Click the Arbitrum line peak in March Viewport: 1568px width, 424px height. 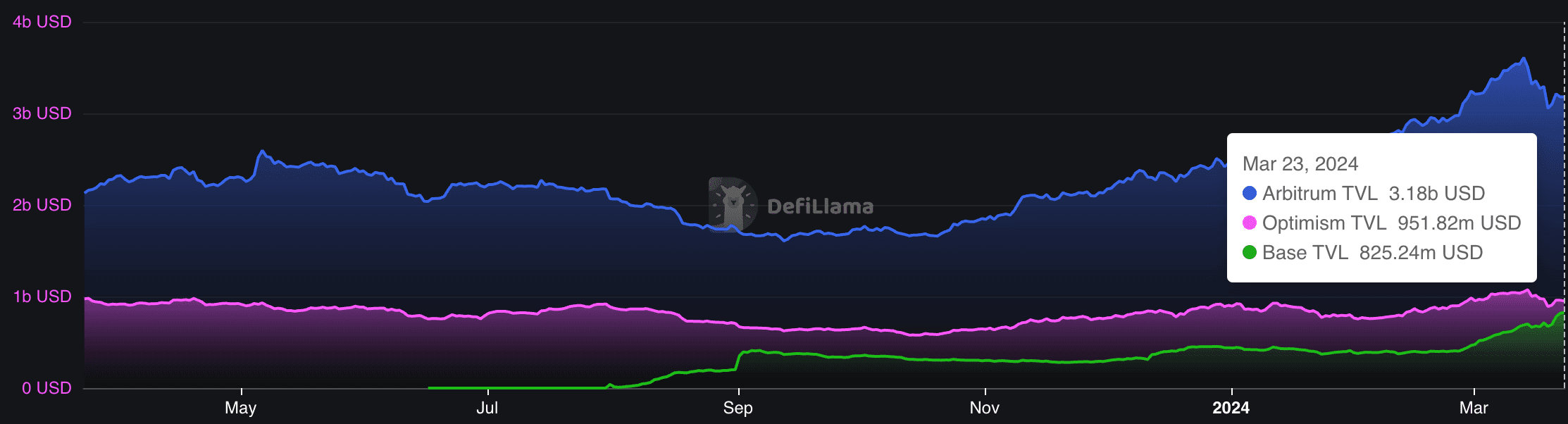1524,58
